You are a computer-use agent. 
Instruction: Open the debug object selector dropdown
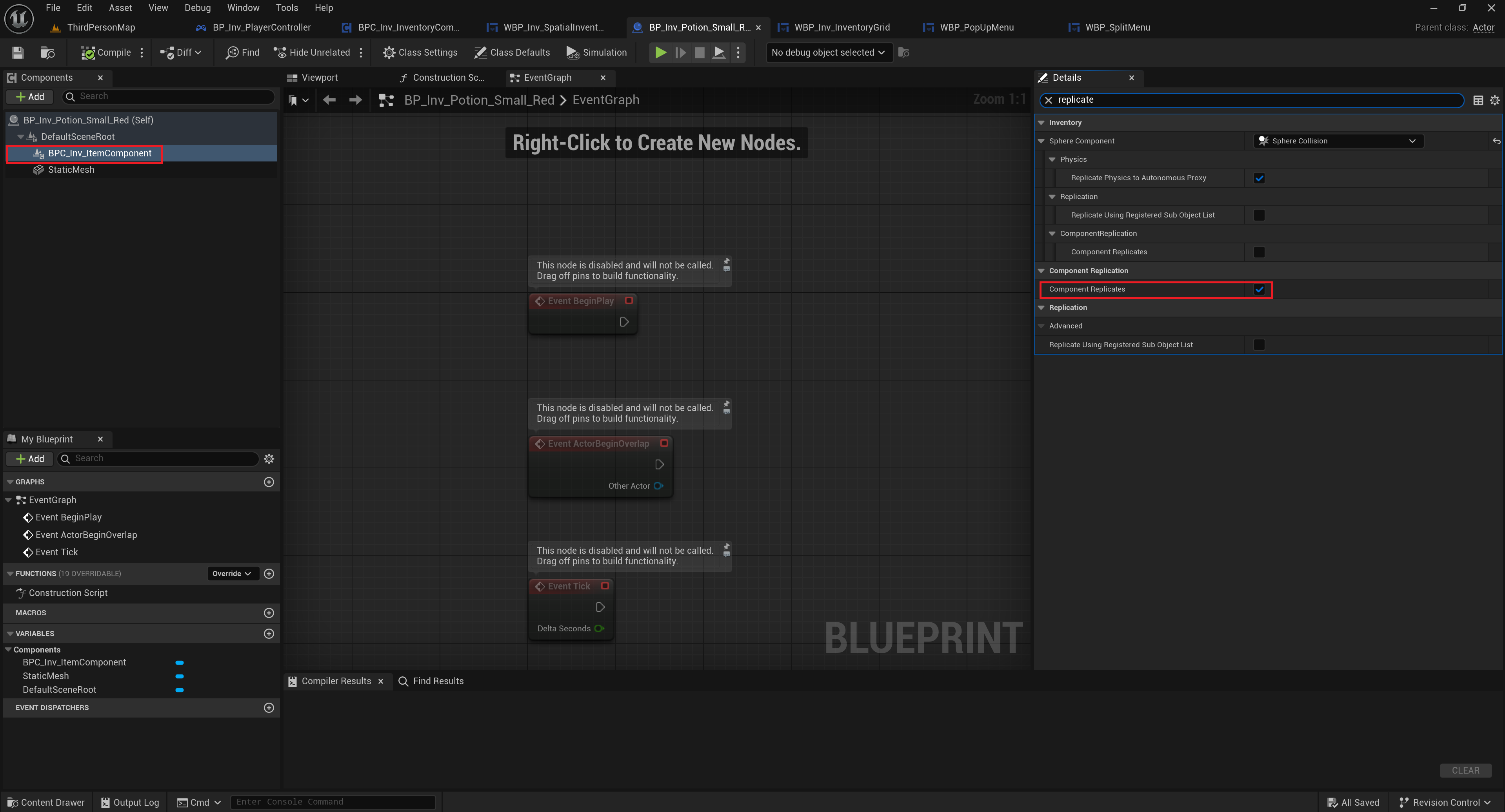828,53
